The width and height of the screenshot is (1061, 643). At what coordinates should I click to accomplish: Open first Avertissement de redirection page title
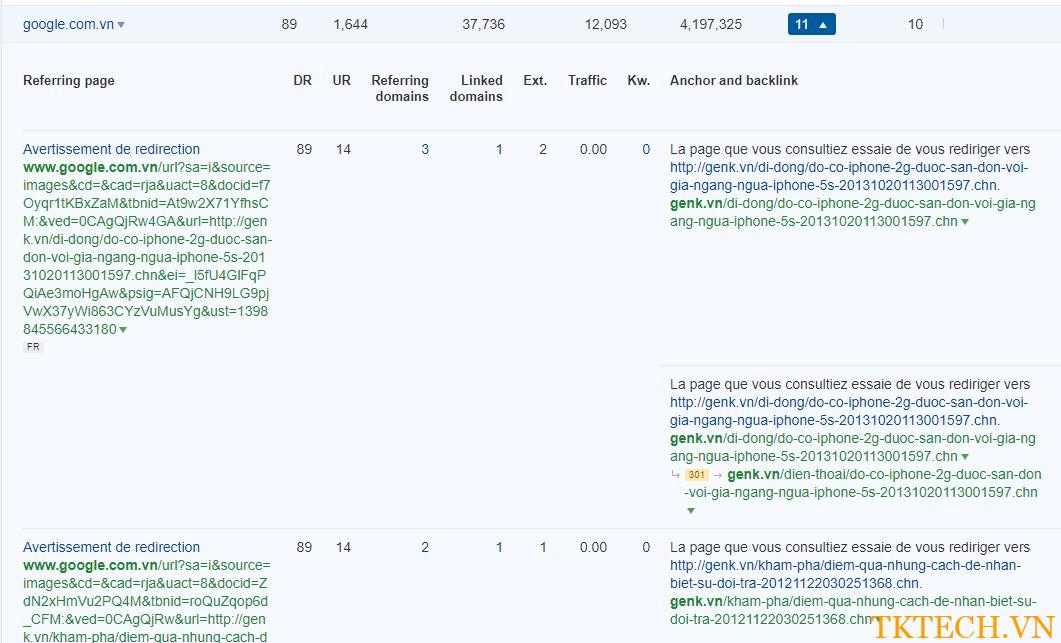[112, 149]
